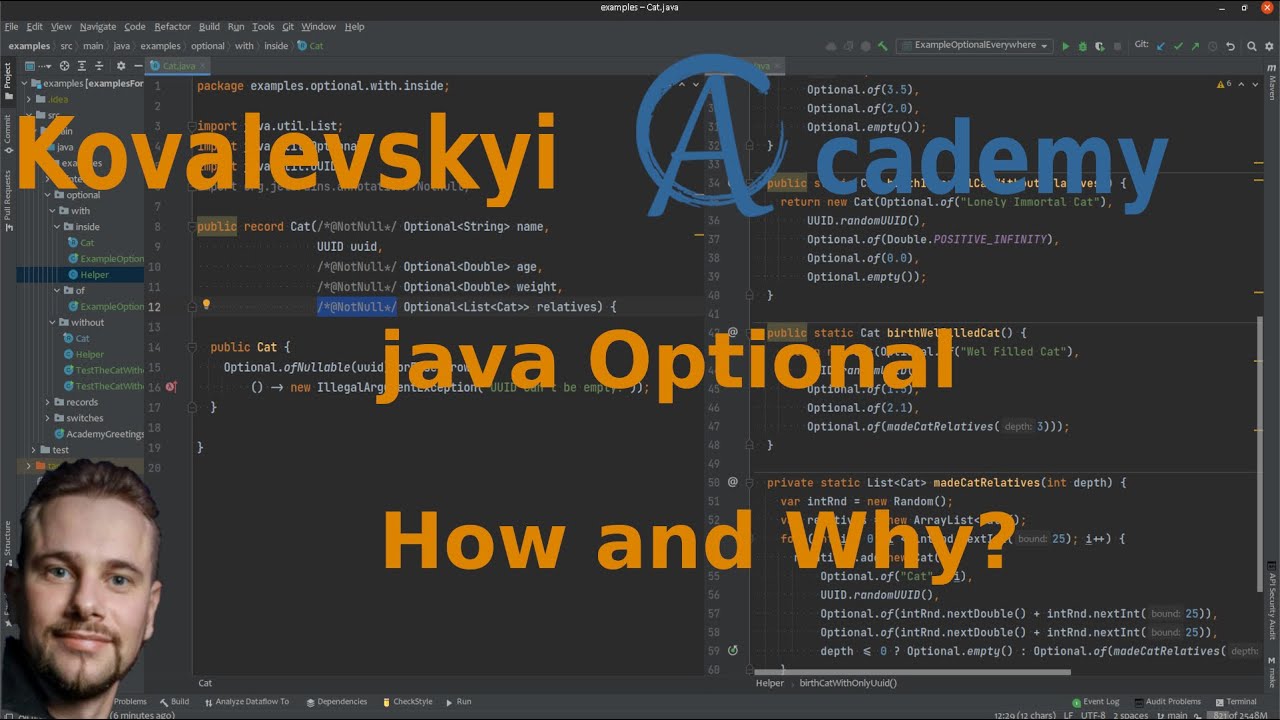Run the ExampleOptionalEverywhere configuration
The image size is (1280, 720).
click(1066, 46)
